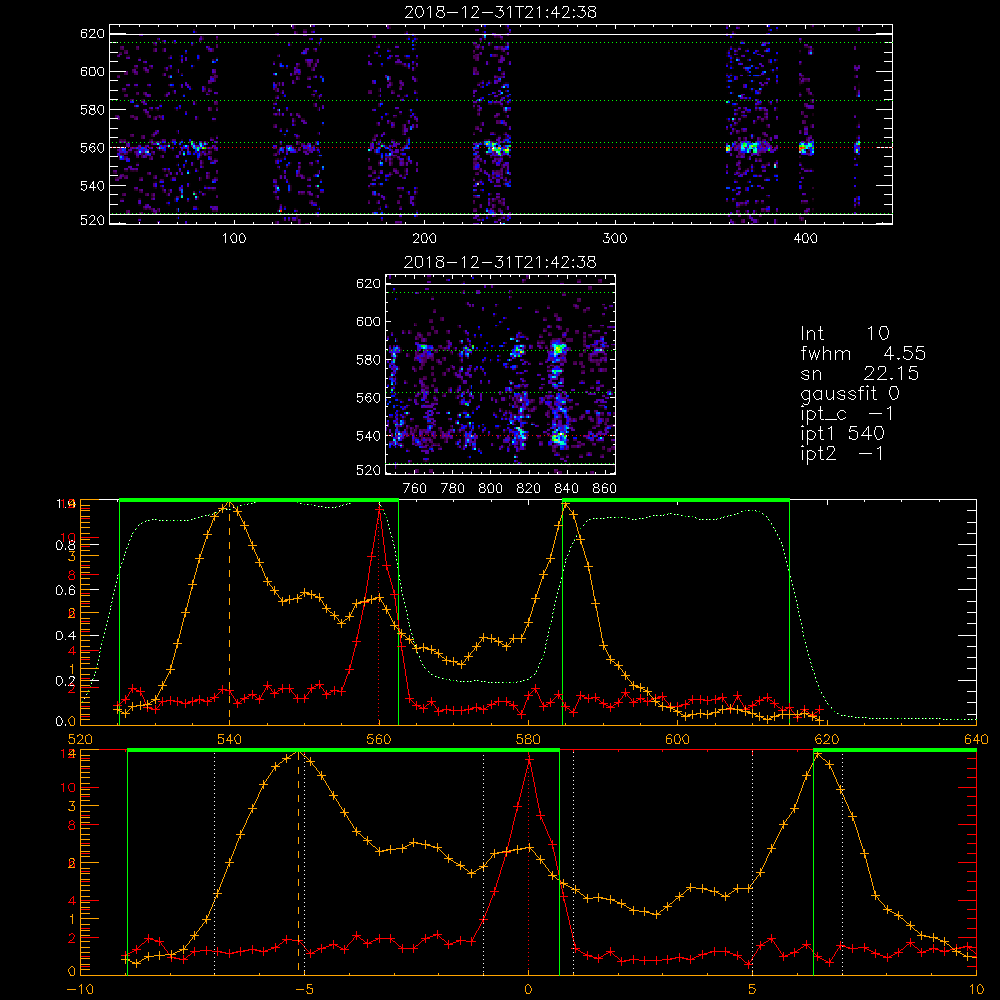This screenshot has height=1000, width=1000.
Task: Select the 'gaussfit 0' parameter line
Action: click(850, 393)
